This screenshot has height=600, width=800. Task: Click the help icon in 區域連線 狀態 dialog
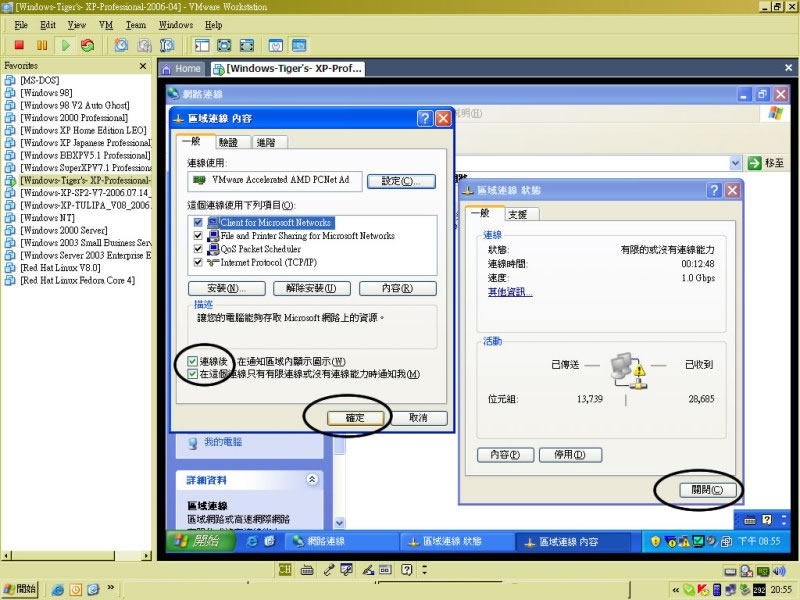click(x=714, y=190)
